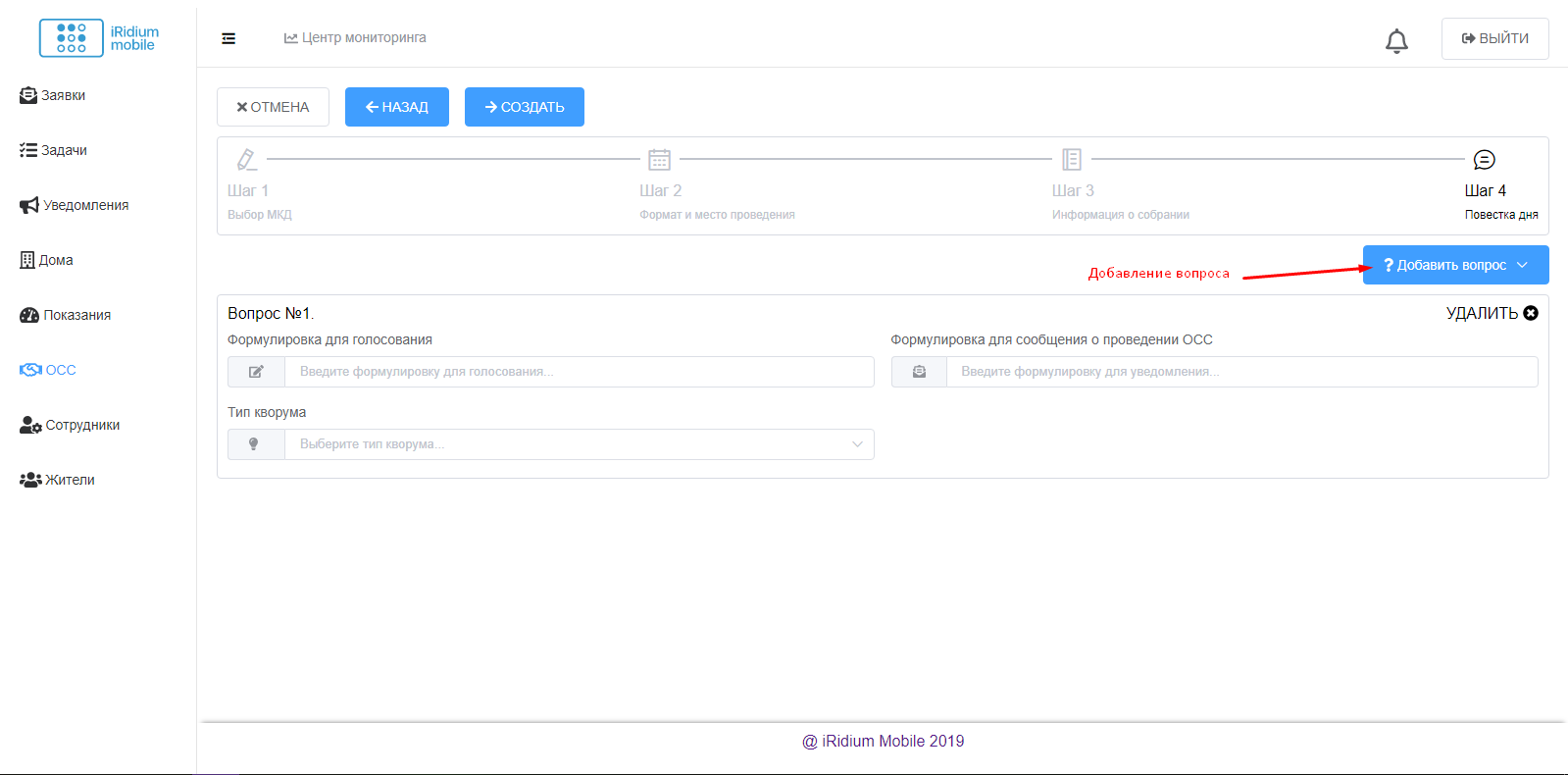Click the Step 2 calendar icon
Viewport: 1568px width, 775px height.
(x=659, y=159)
